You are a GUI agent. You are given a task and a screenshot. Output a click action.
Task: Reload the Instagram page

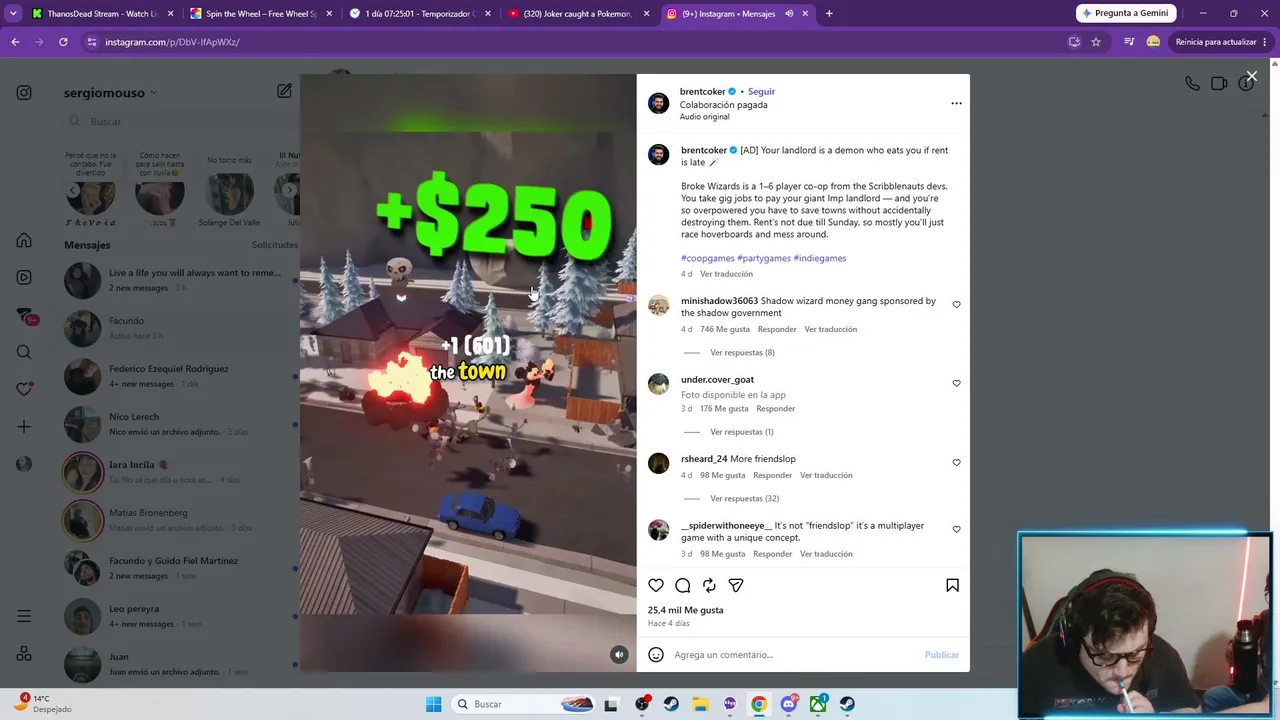[x=63, y=42]
